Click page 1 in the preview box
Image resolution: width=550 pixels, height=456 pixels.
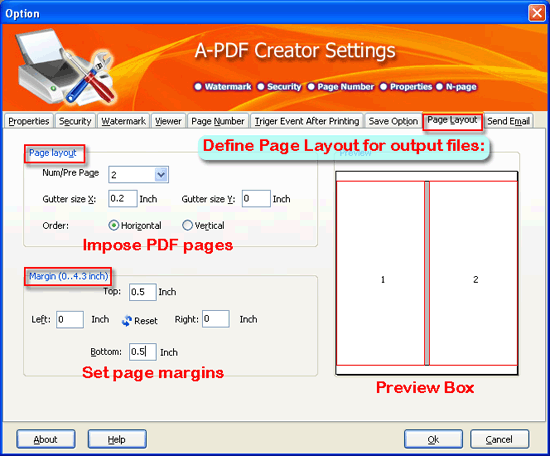coord(381,273)
